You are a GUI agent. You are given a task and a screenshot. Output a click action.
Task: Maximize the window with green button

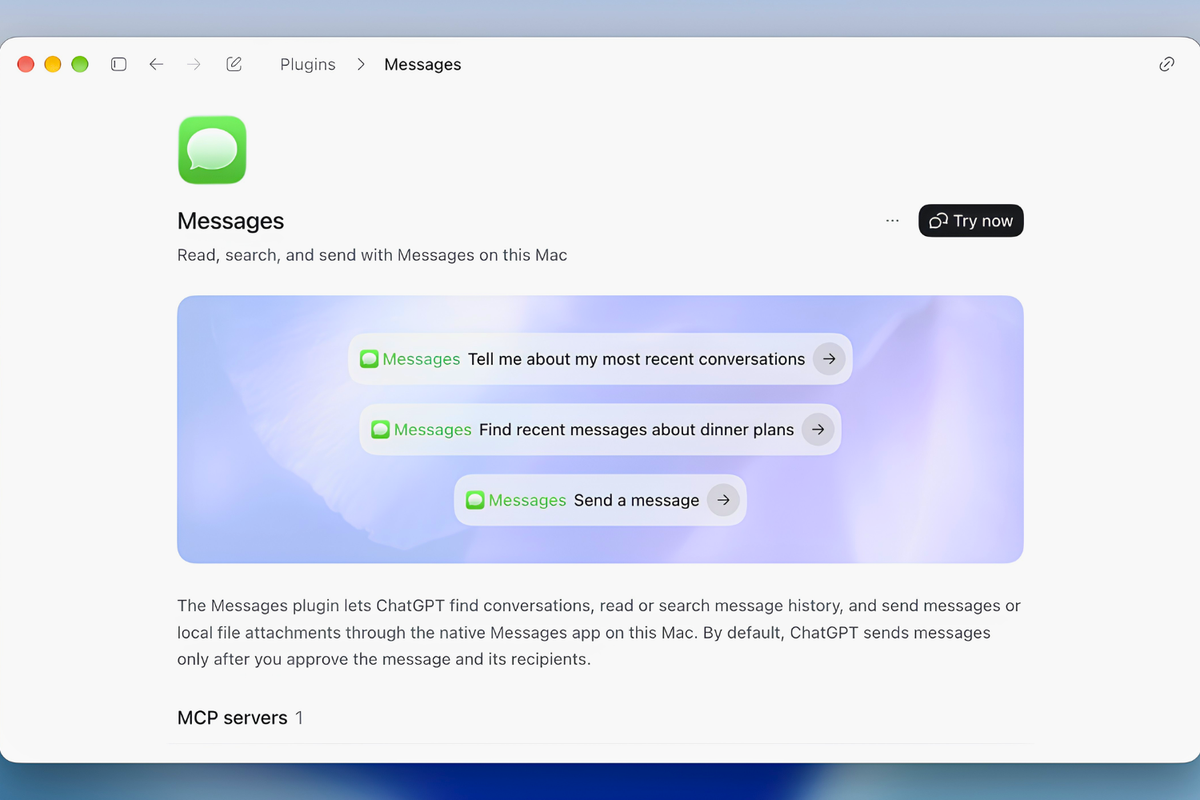click(80, 64)
